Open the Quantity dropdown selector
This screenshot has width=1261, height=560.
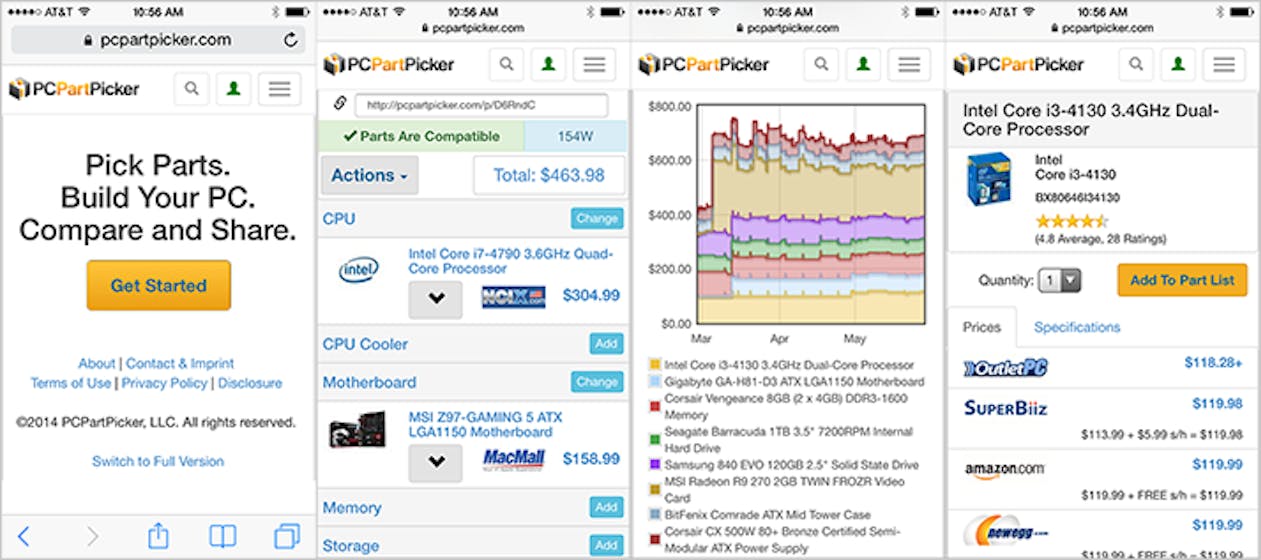click(x=1059, y=281)
